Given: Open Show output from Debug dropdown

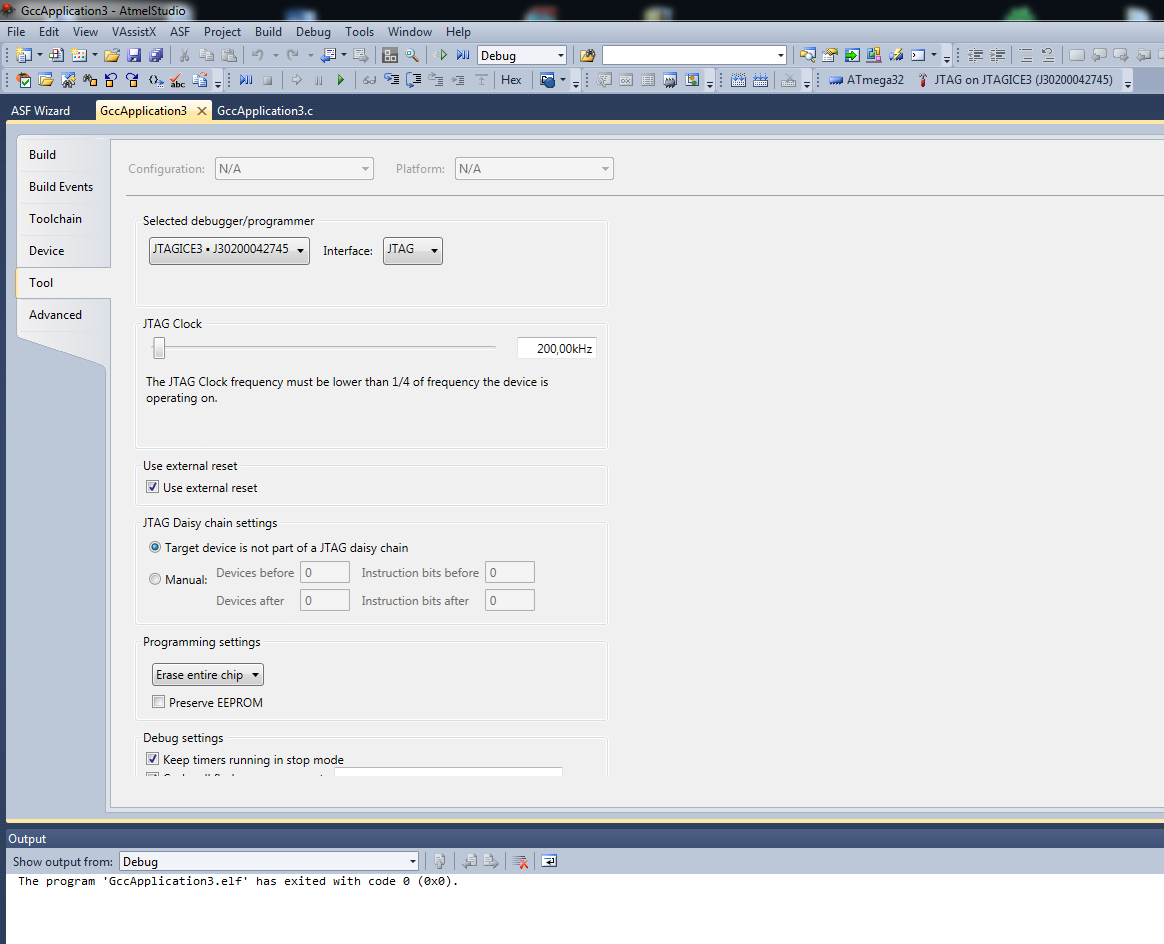Looking at the screenshot, I should click(269, 862).
